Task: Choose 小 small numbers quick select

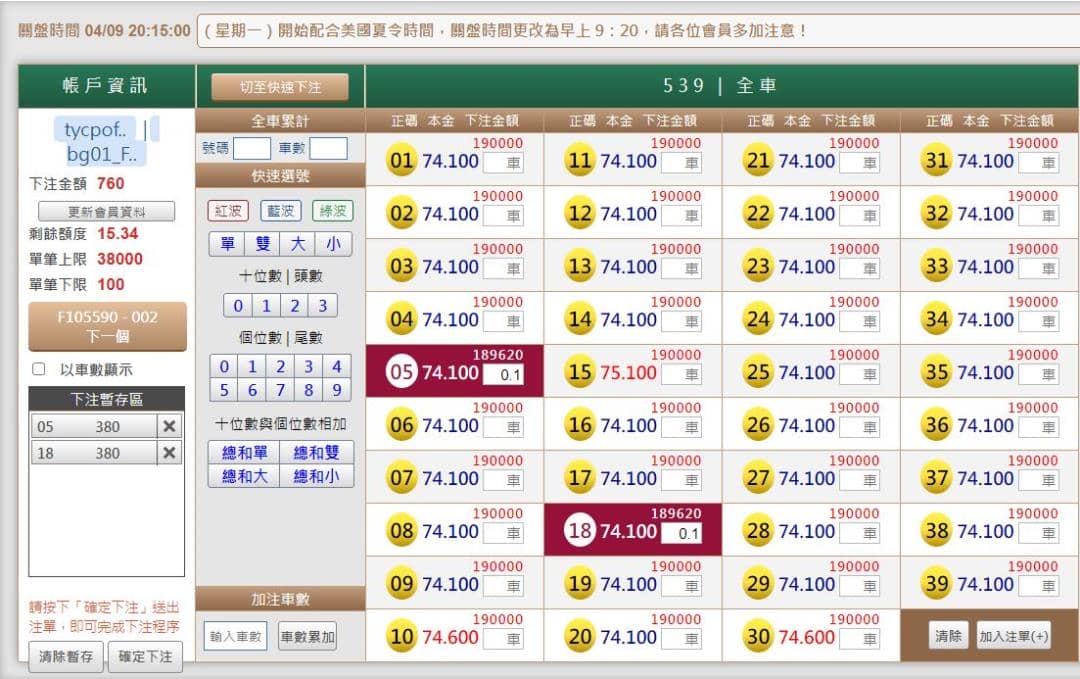Action: click(333, 244)
